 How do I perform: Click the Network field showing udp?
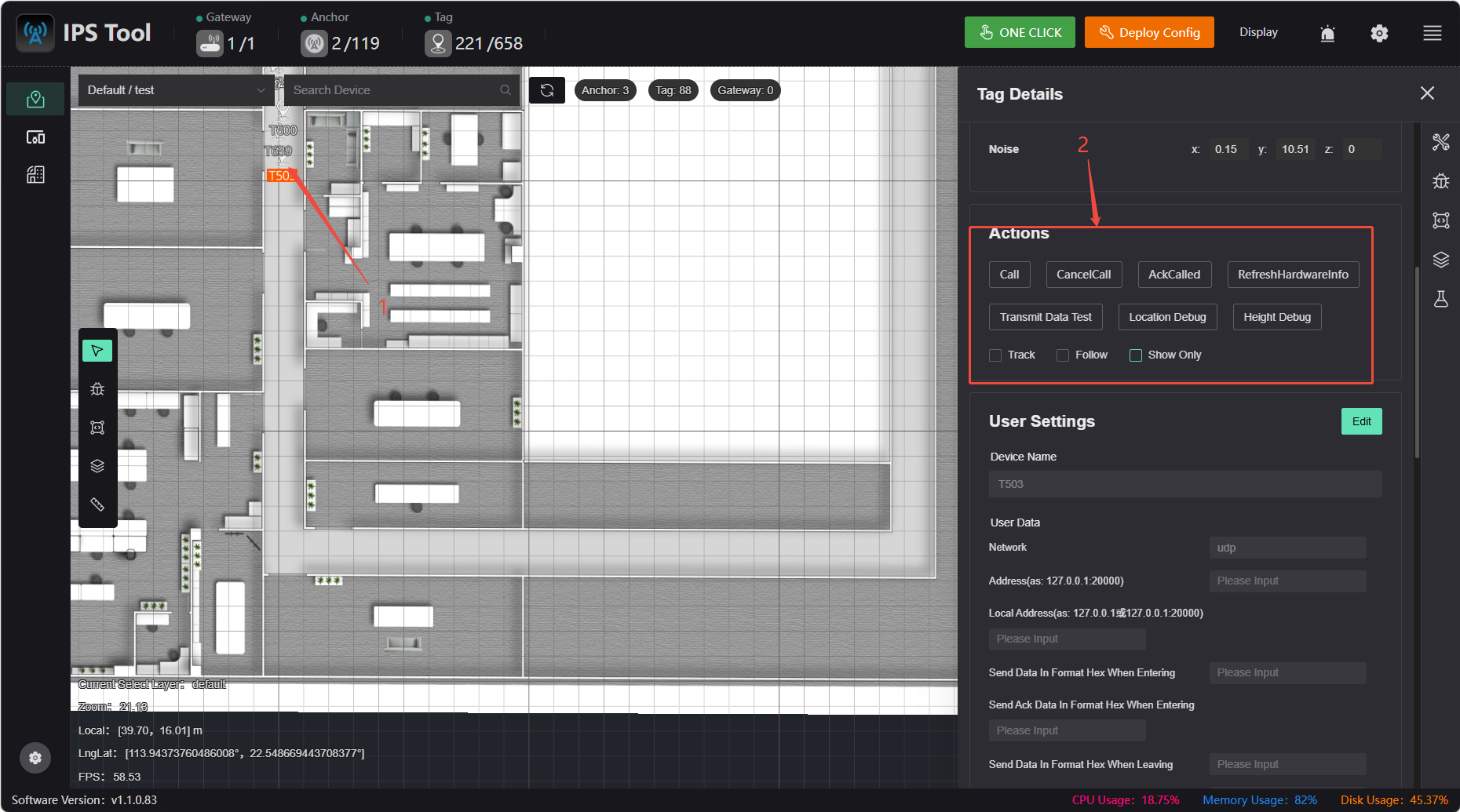[1287, 548]
